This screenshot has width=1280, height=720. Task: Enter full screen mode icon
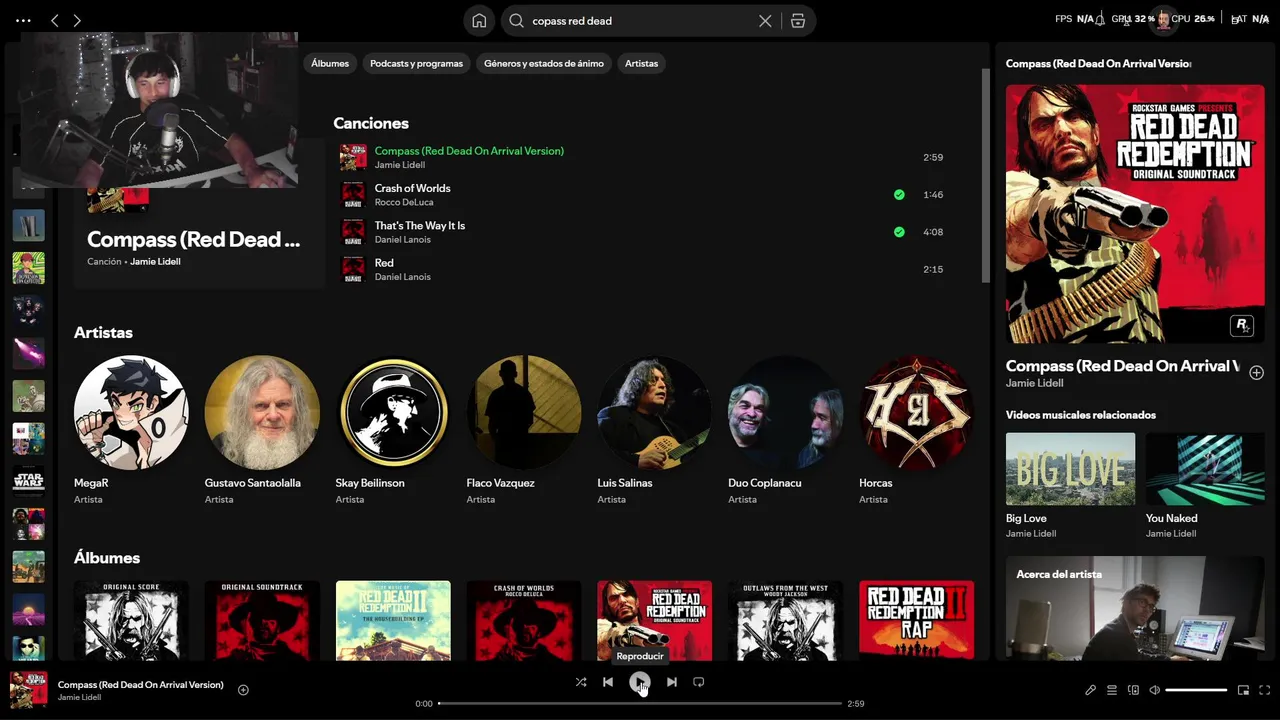click(x=1264, y=690)
